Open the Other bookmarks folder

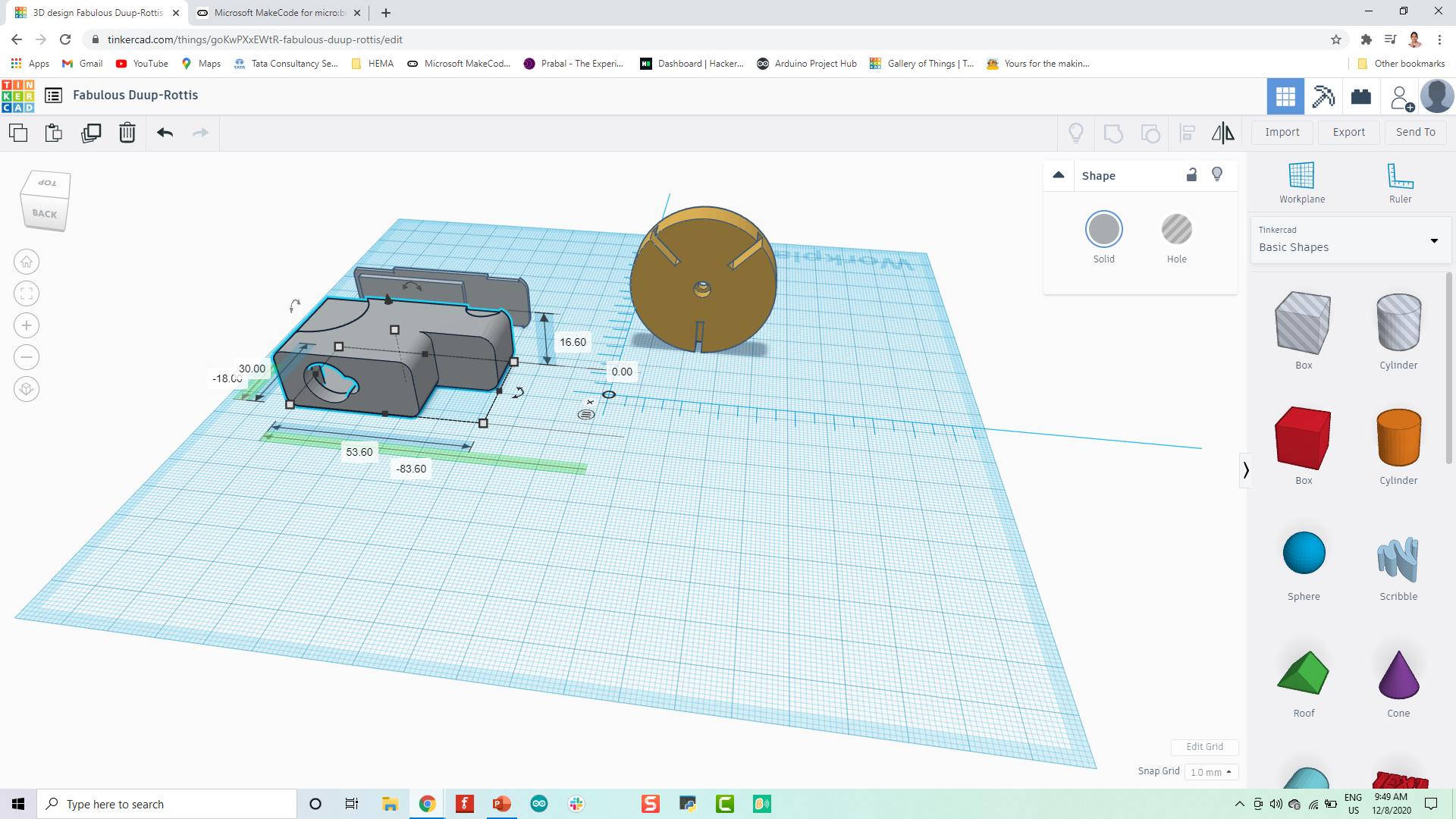(1401, 64)
